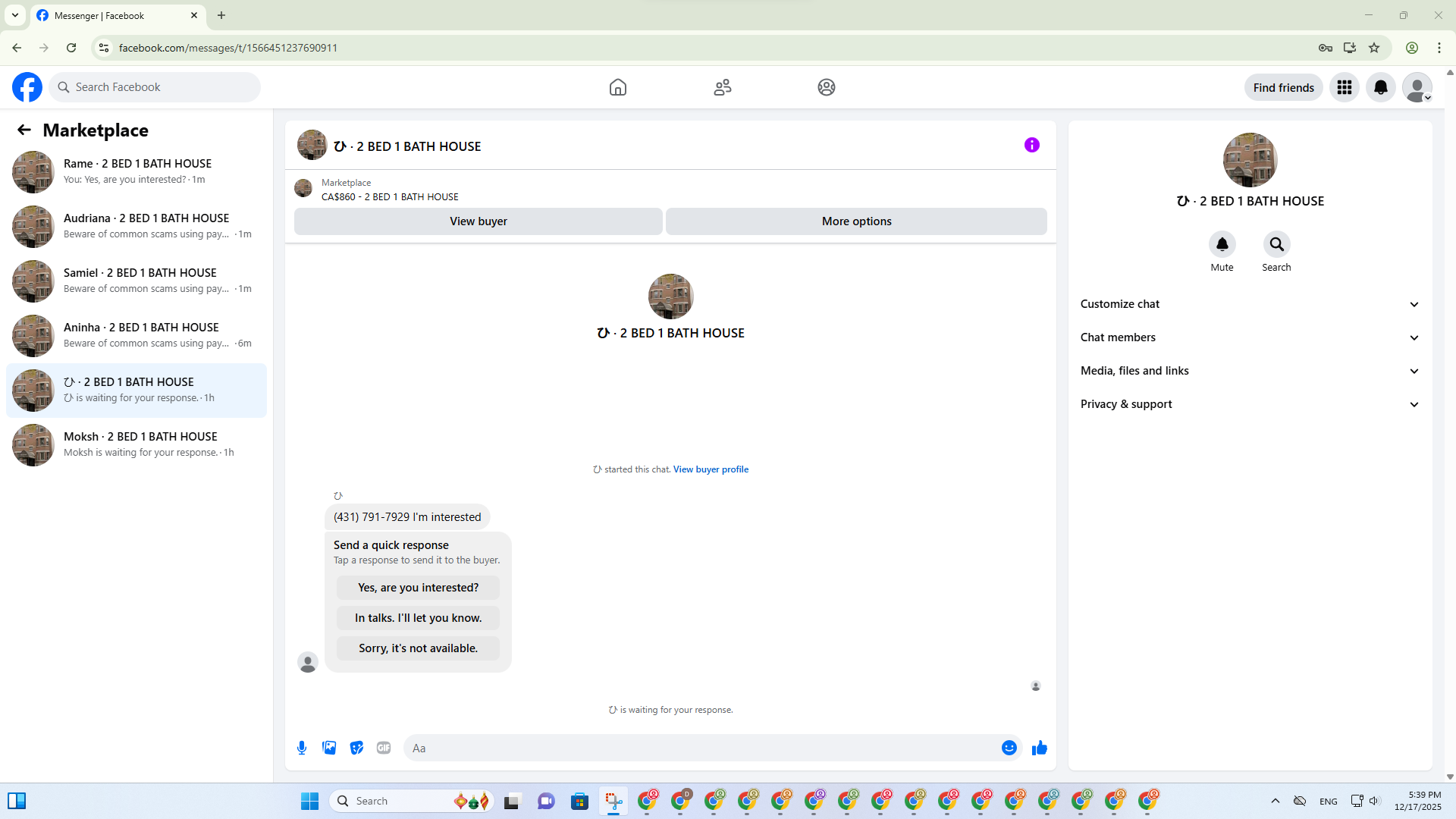Open the GIF picker icon
1456x819 pixels.
(384, 748)
